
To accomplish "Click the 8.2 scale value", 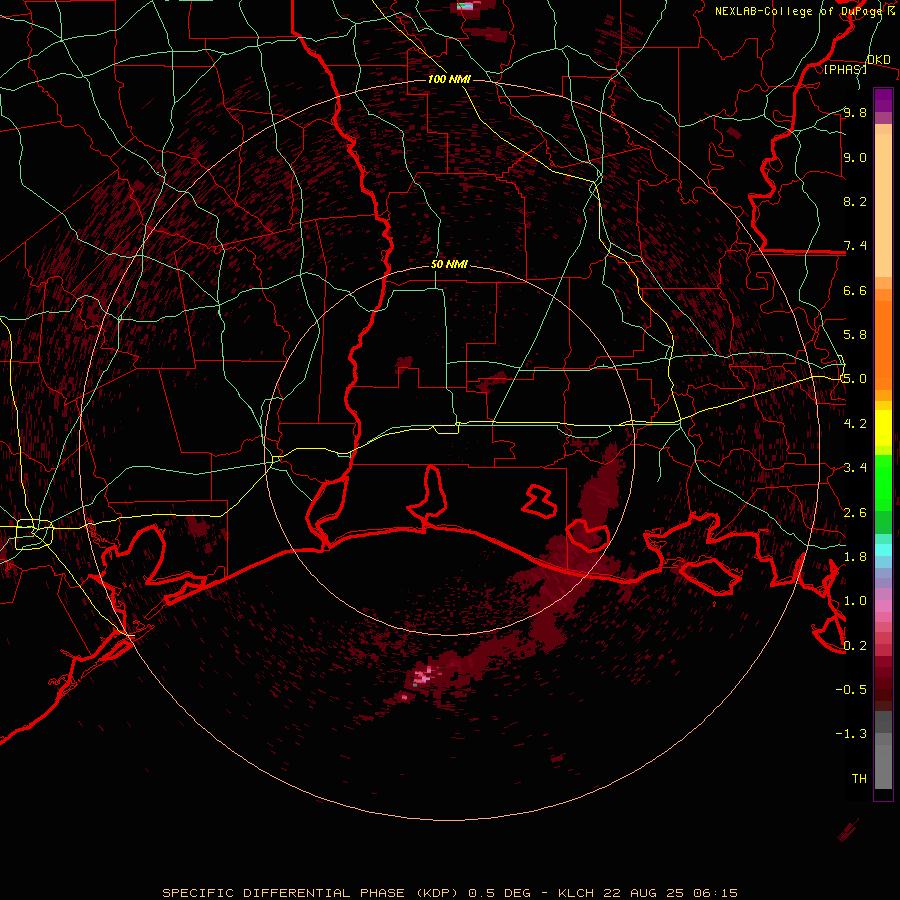I will (855, 202).
